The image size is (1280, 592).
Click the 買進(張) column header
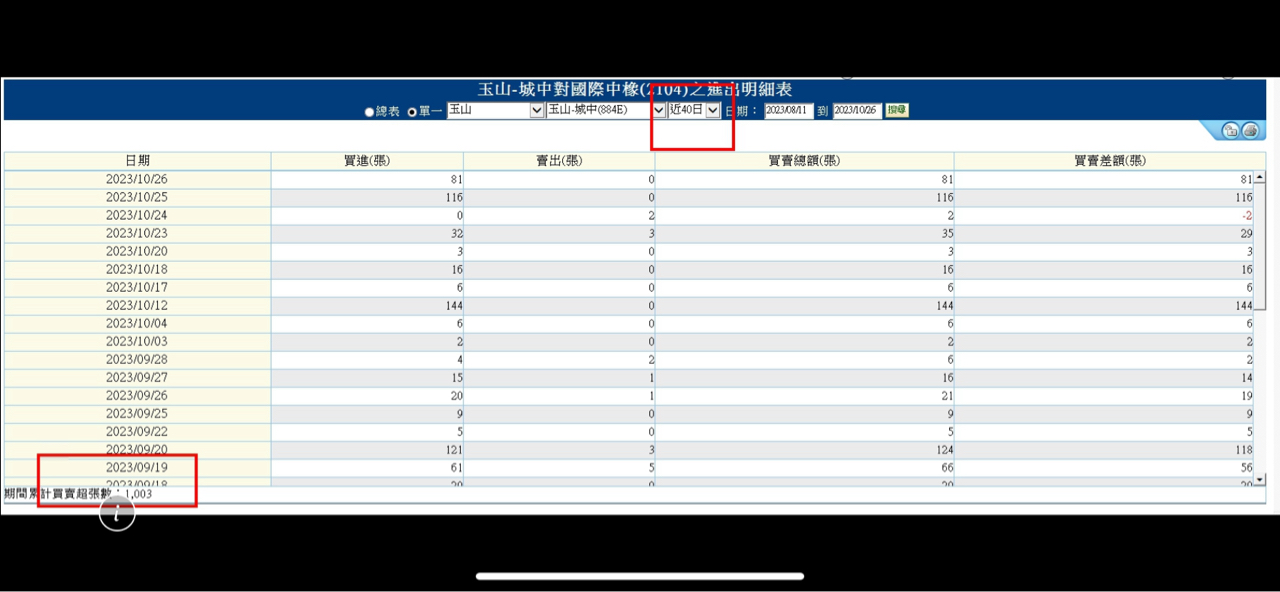point(367,161)
